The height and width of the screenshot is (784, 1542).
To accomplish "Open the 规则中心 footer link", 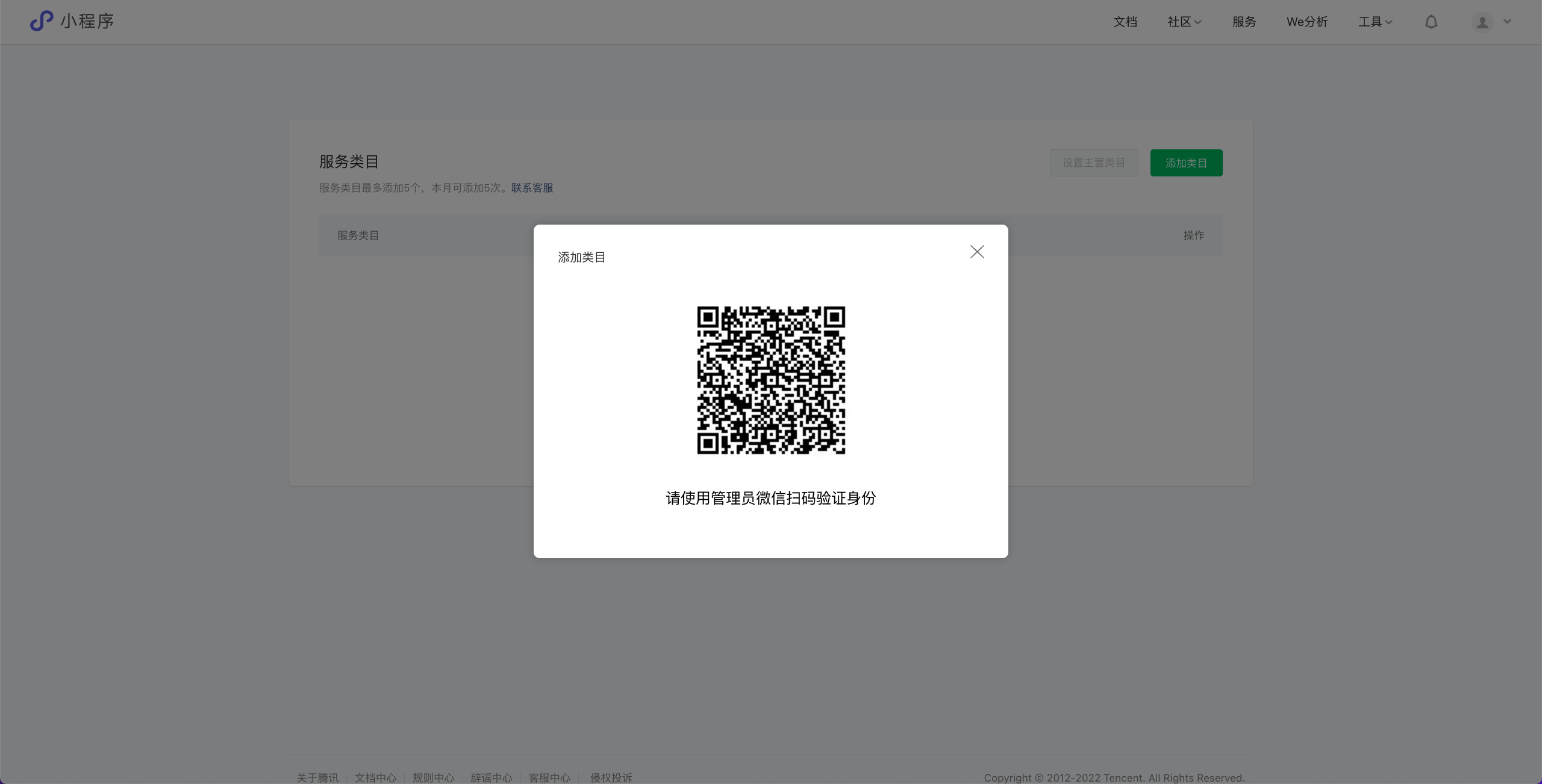I will 433,777.
